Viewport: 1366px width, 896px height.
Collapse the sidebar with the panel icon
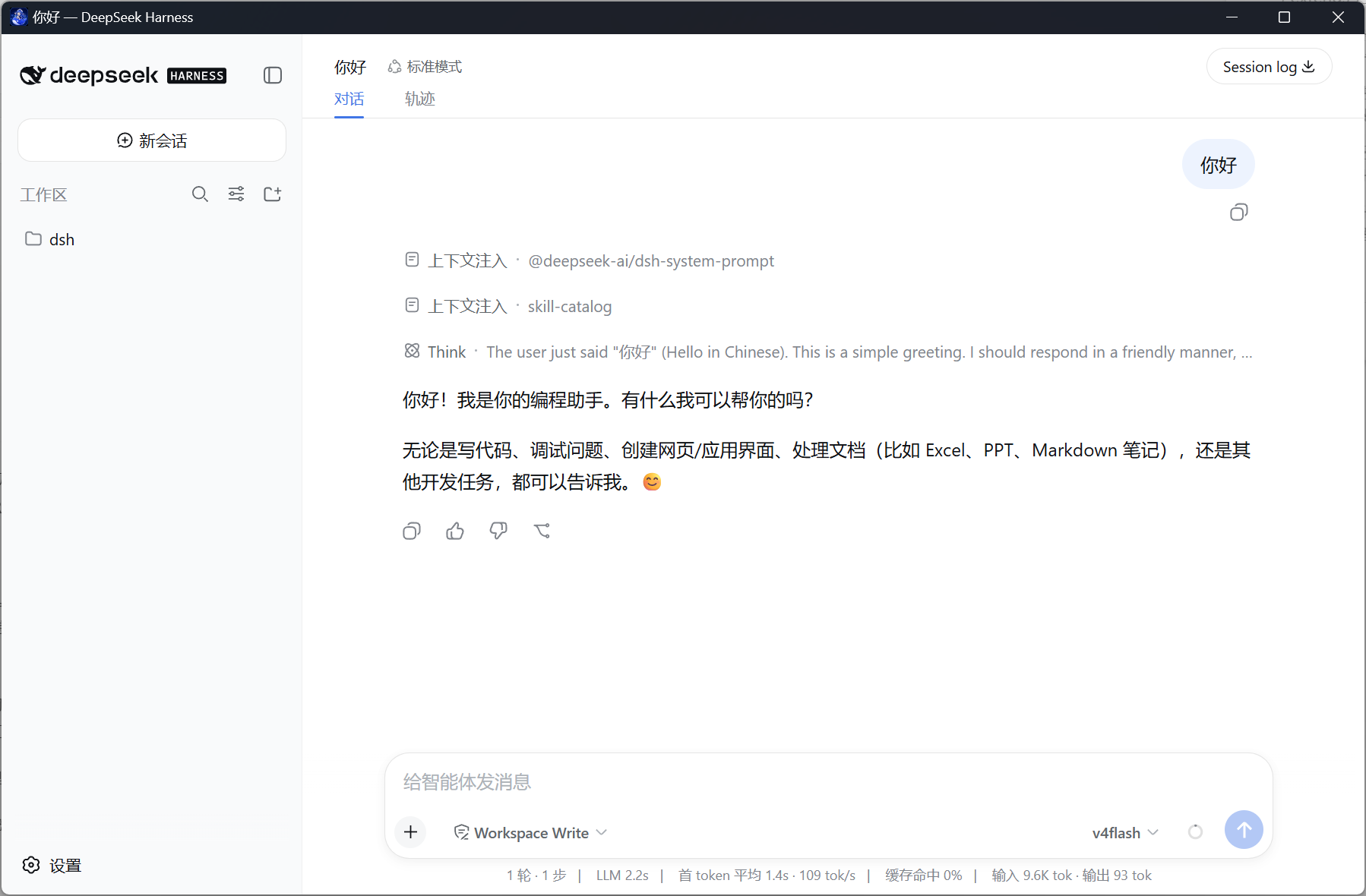(273, 75)
